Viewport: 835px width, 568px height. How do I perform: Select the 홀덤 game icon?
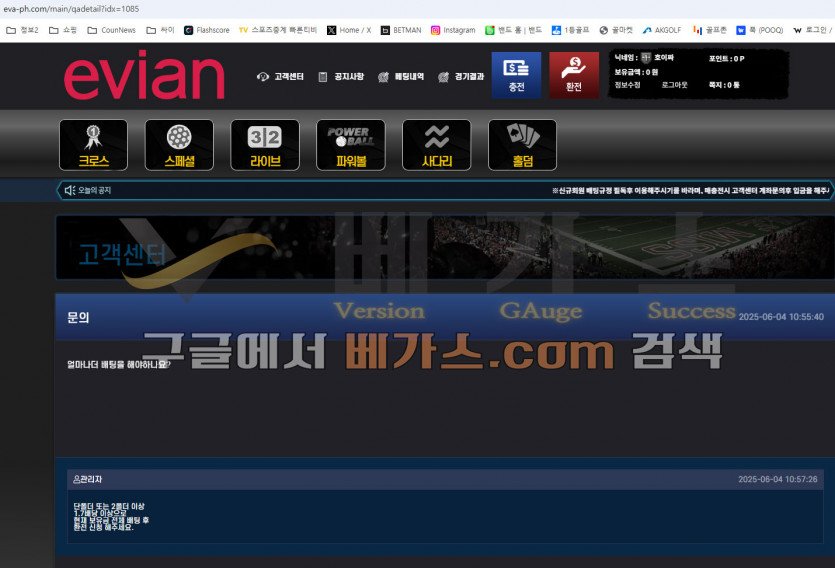tap(522, 145)
